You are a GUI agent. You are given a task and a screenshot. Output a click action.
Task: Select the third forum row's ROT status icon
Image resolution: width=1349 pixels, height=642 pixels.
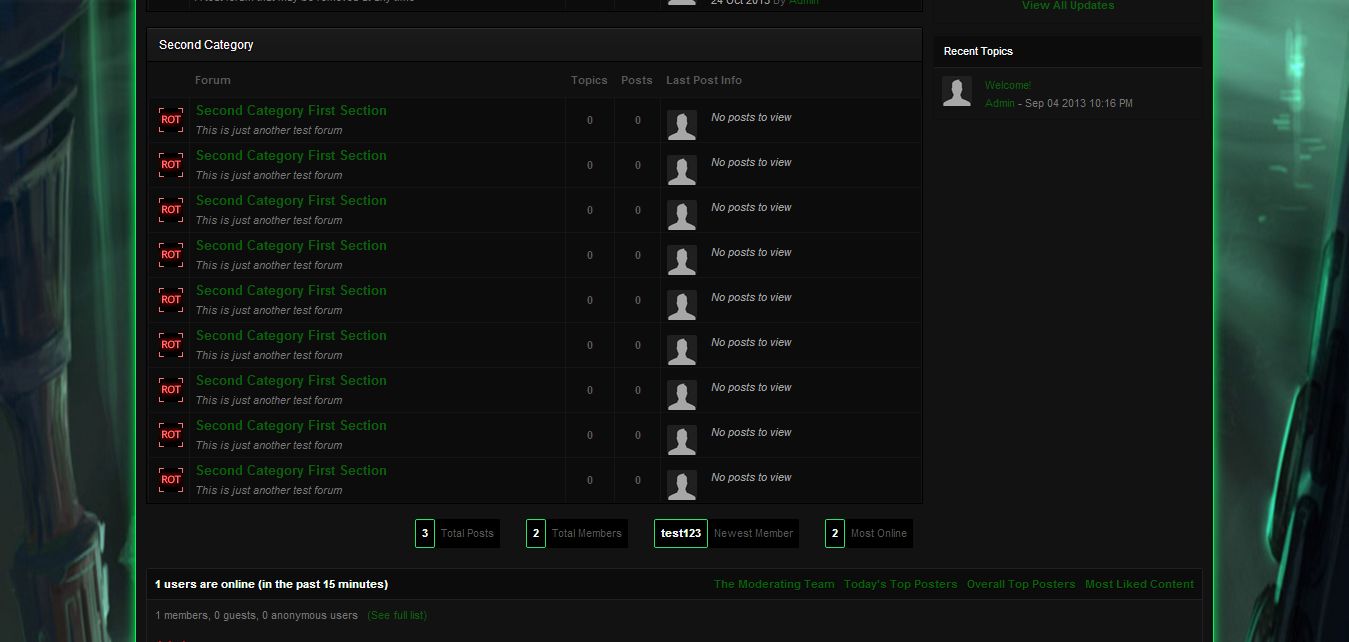coord(171,210)
